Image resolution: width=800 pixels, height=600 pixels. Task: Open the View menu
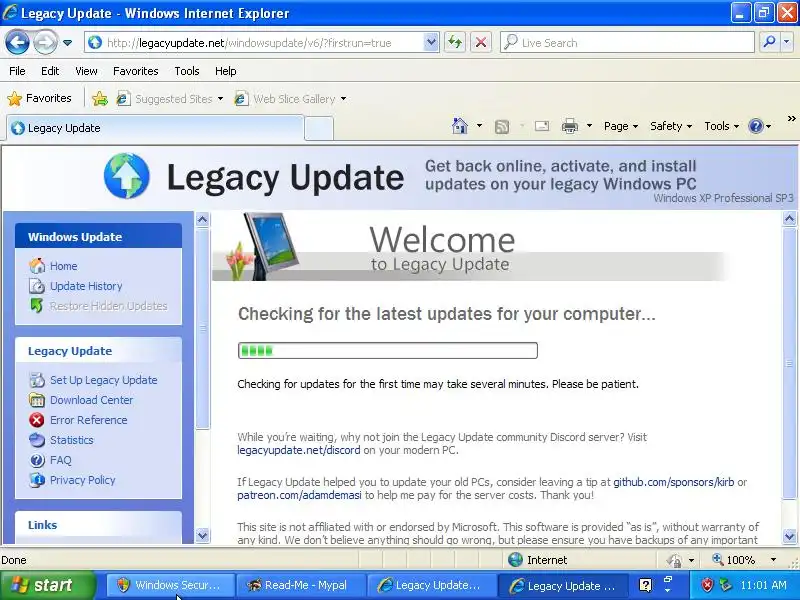86,71
